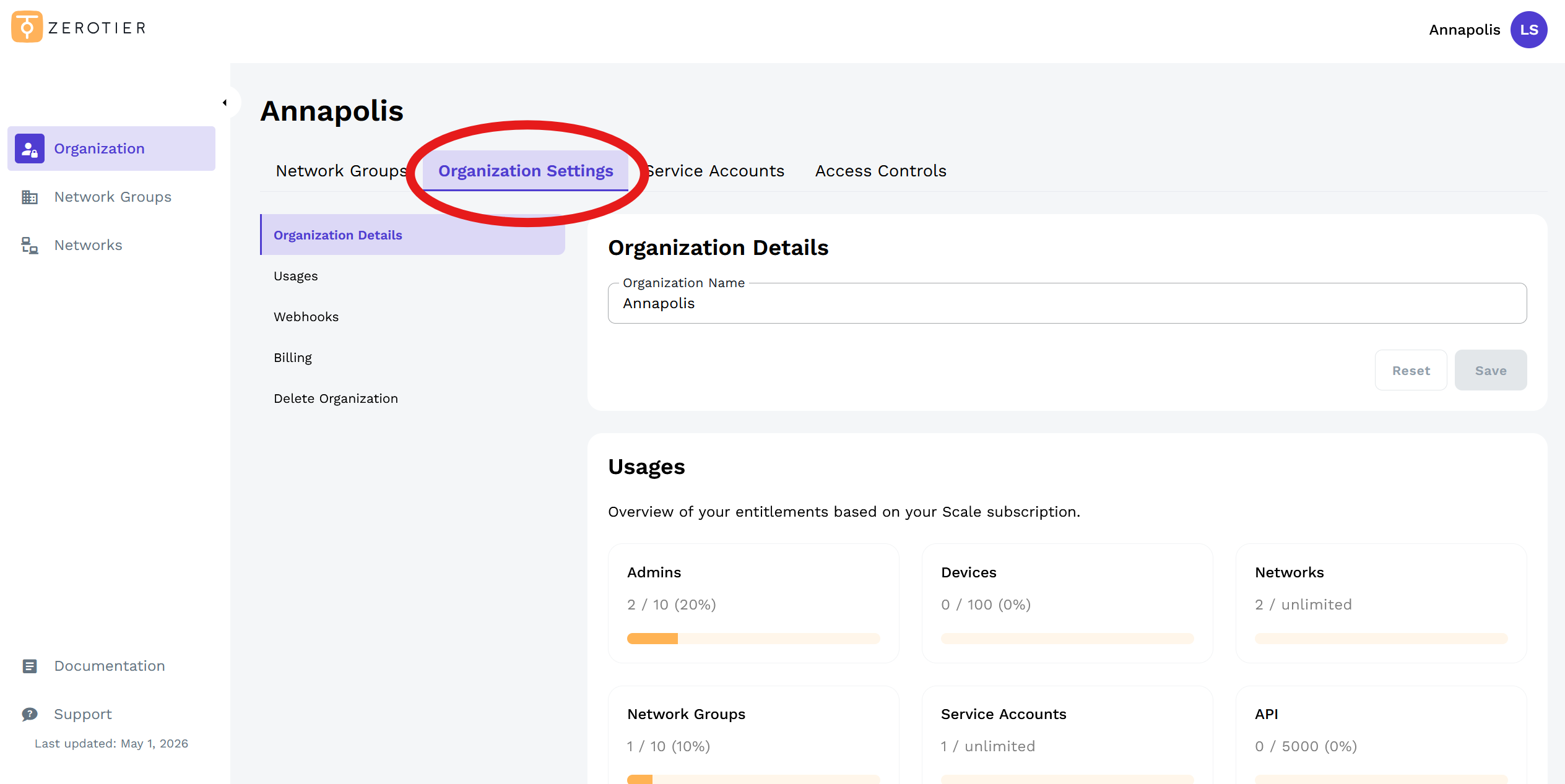The height and width of the screenshot is (784, 1565).
Task: Open the Support link
Action: coord(83,714)
